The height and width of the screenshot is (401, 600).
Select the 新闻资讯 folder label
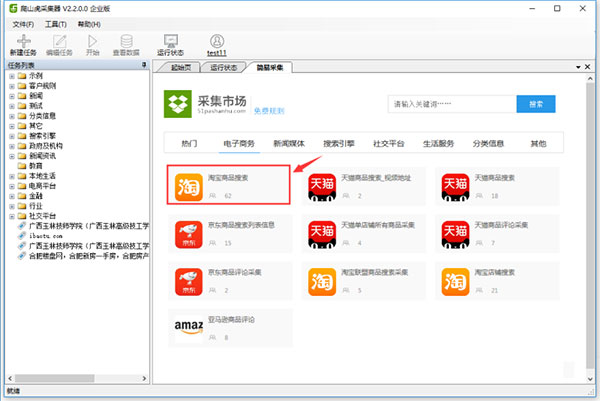click(x=42, y=156)
